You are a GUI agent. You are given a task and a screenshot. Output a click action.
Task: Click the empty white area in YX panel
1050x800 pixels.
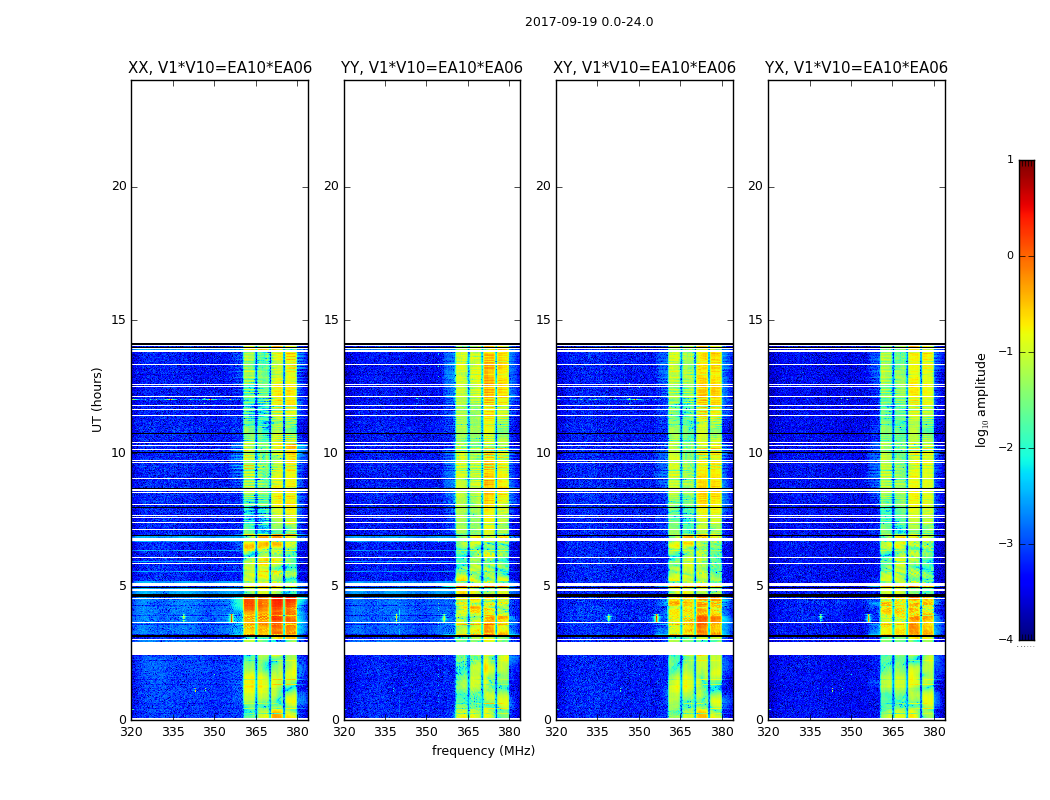pyautogui.click(x=856, y=210)
